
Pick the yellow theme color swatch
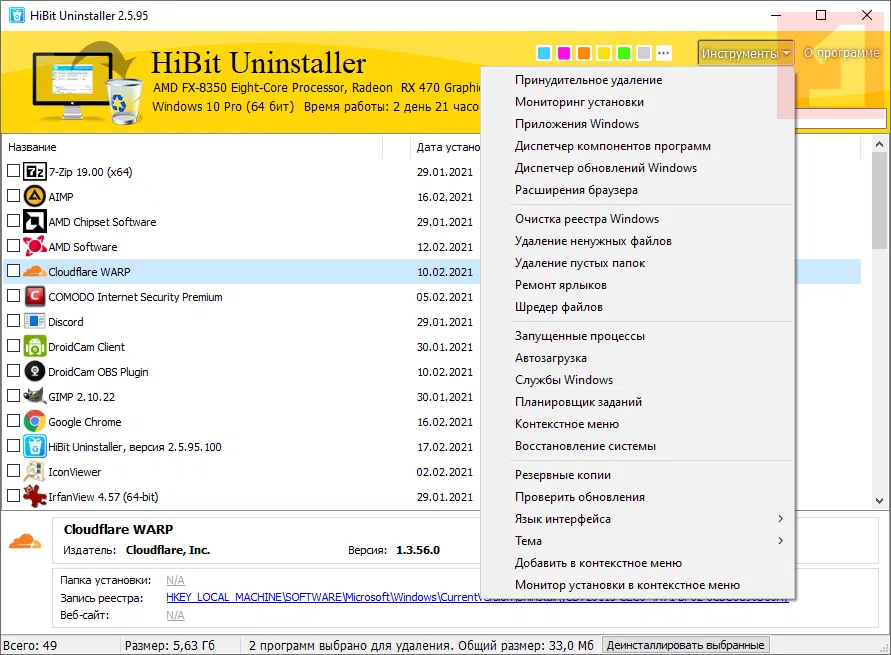click(604, 53)
